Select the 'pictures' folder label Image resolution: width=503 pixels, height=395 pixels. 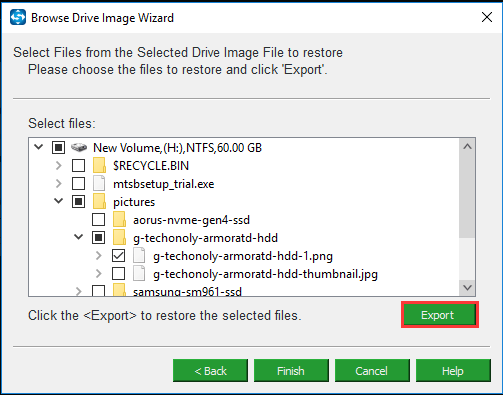click(134, 202)
